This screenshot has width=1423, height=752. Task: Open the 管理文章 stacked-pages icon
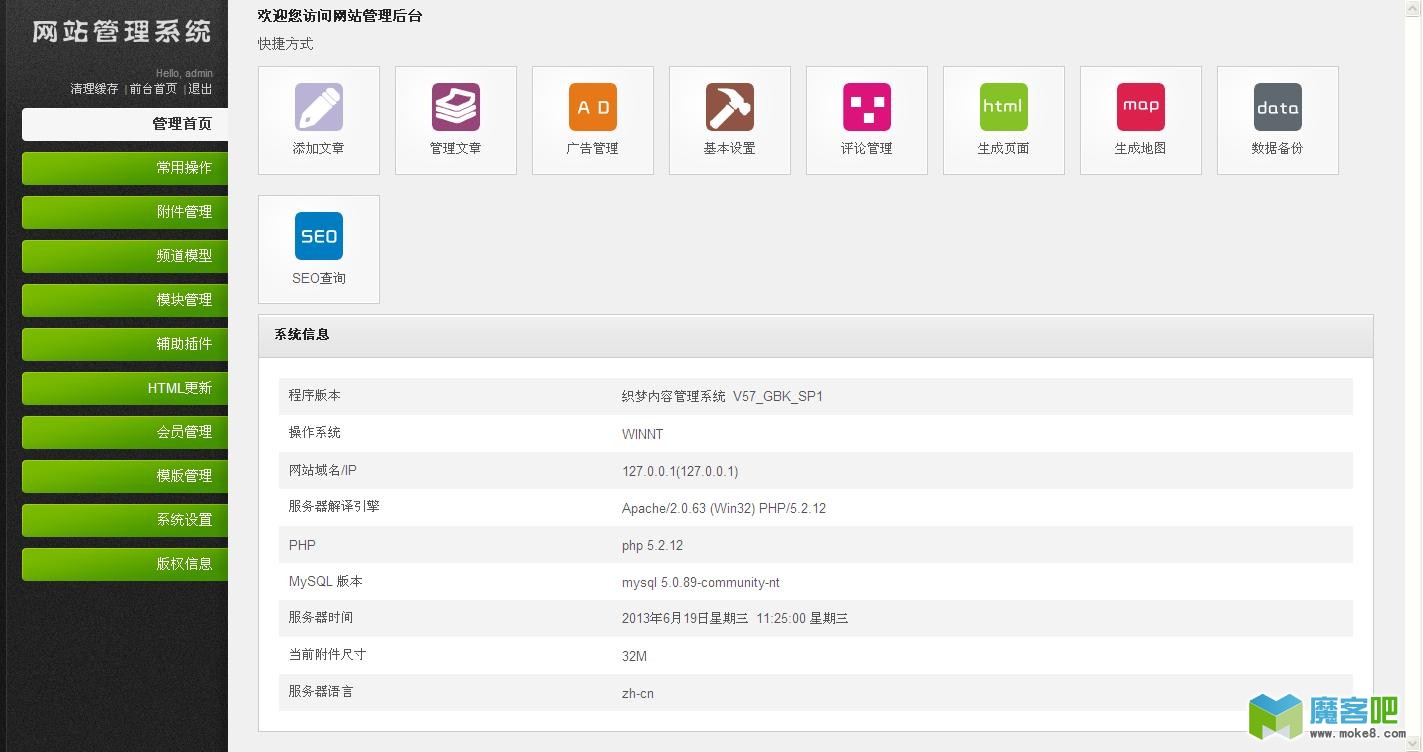click(x=456, y=107)
